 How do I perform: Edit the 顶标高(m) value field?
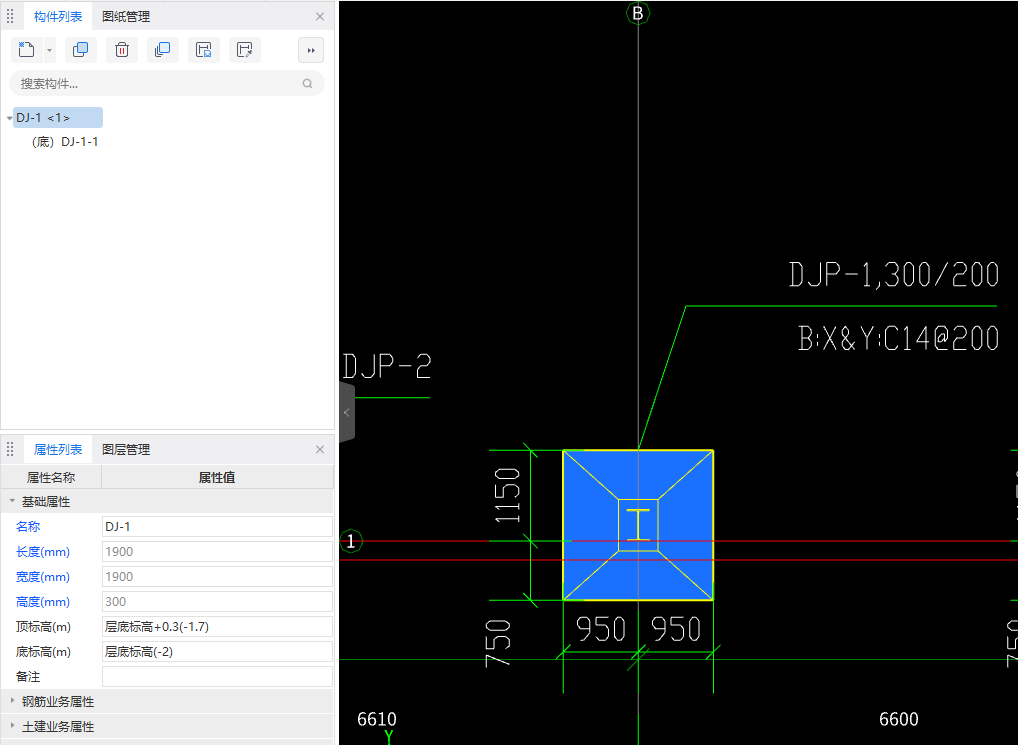[217, 626]
